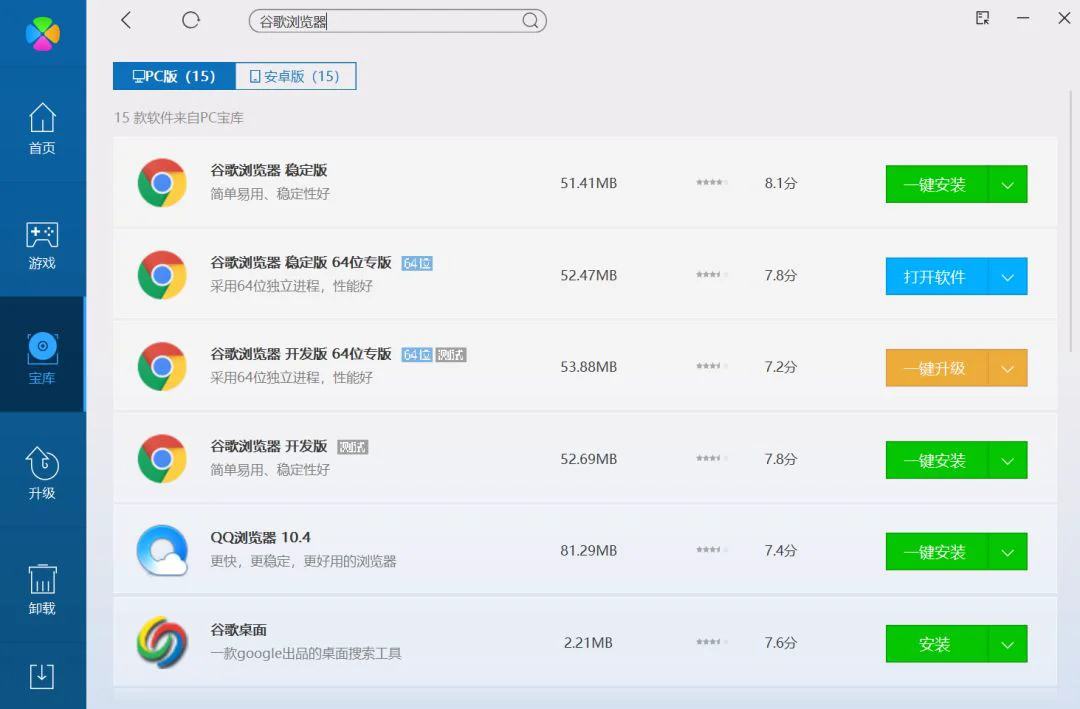This screenshot has width=1080, height=709.
Task: Click Chrome icon of 谷歌浏览器 开发版 row
Action: [x=162, y=459]
